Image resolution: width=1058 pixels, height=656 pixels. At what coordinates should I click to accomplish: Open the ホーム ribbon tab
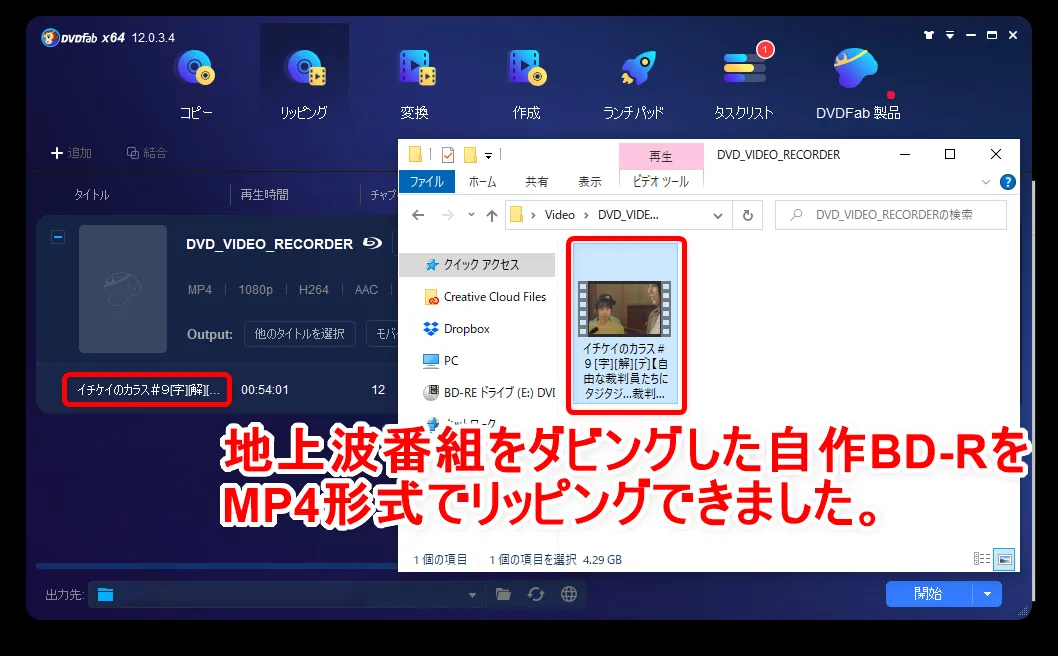point(482,182)
